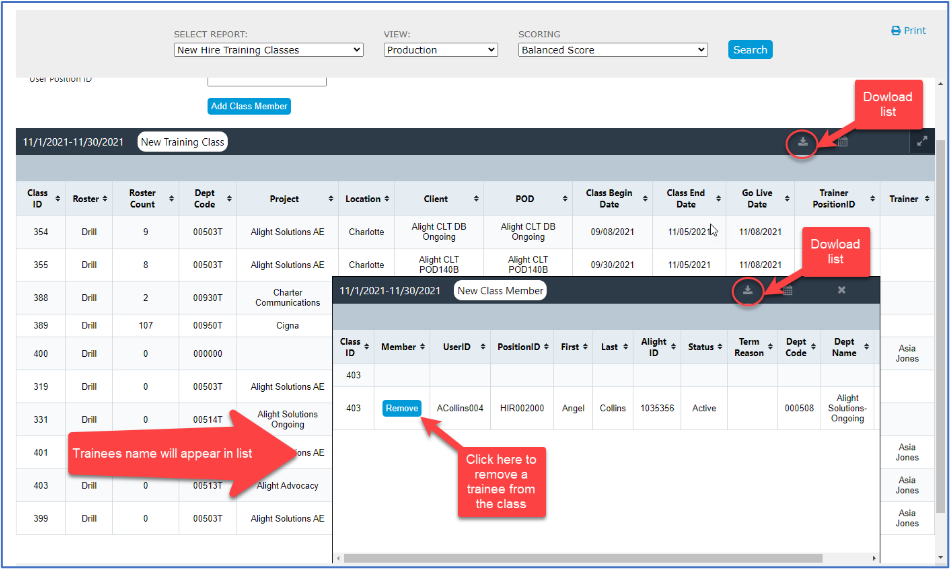Open the View dropdown set to Production

click(440, 50)
